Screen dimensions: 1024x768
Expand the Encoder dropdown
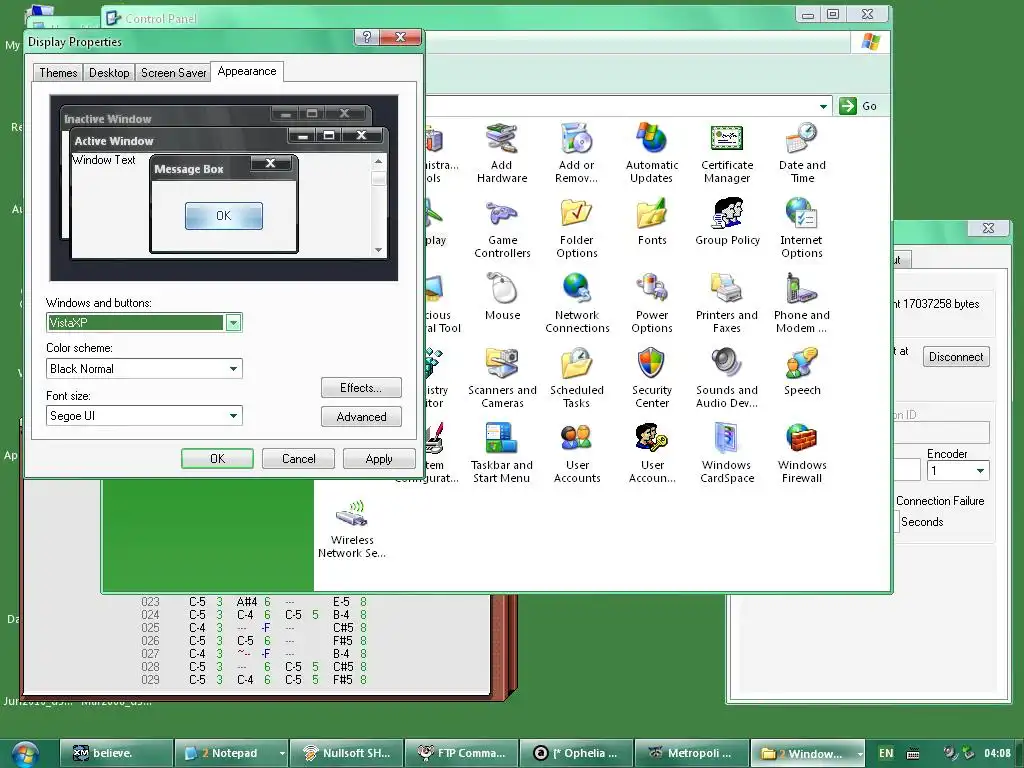point(980,471)
